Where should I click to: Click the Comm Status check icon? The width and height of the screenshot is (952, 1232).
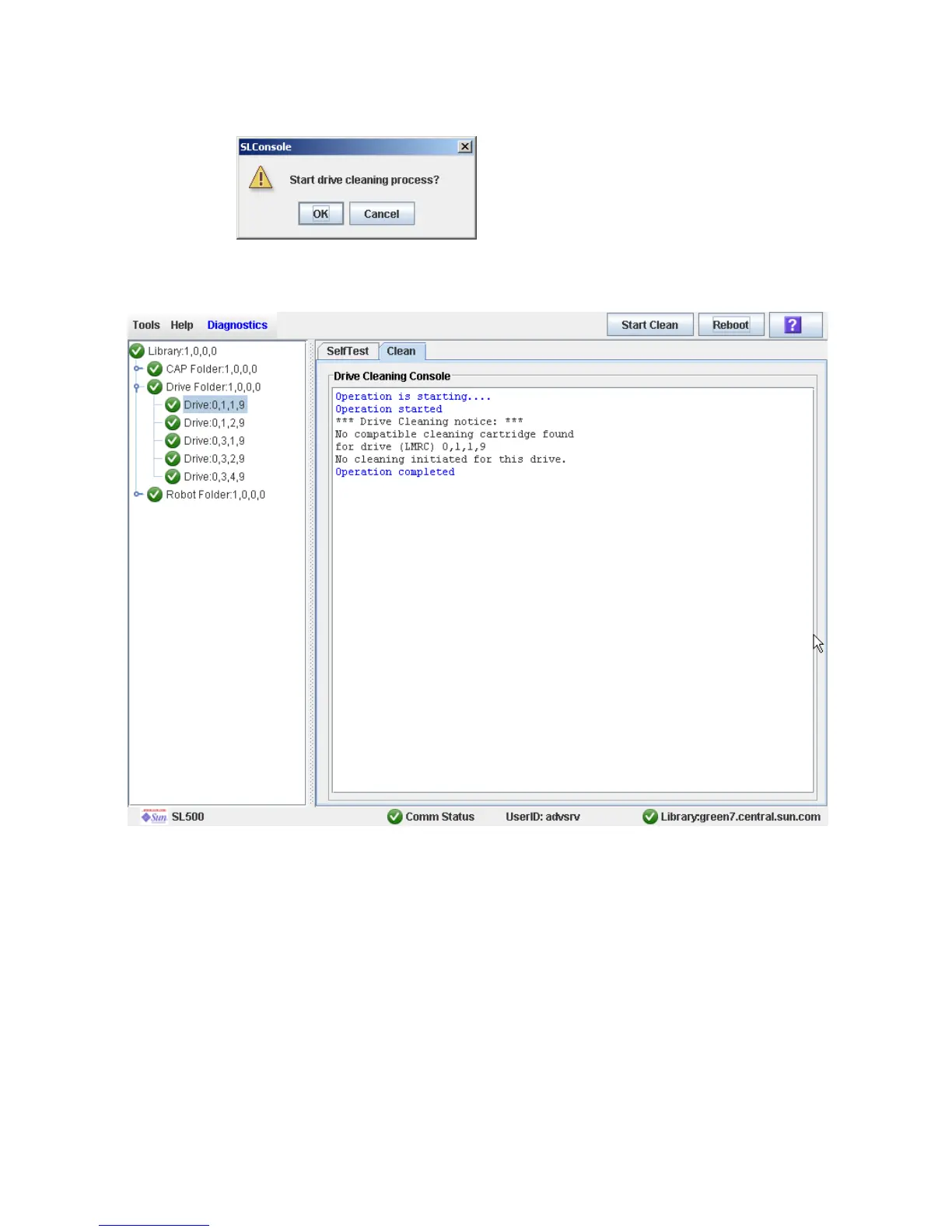(x=395, y=817)
